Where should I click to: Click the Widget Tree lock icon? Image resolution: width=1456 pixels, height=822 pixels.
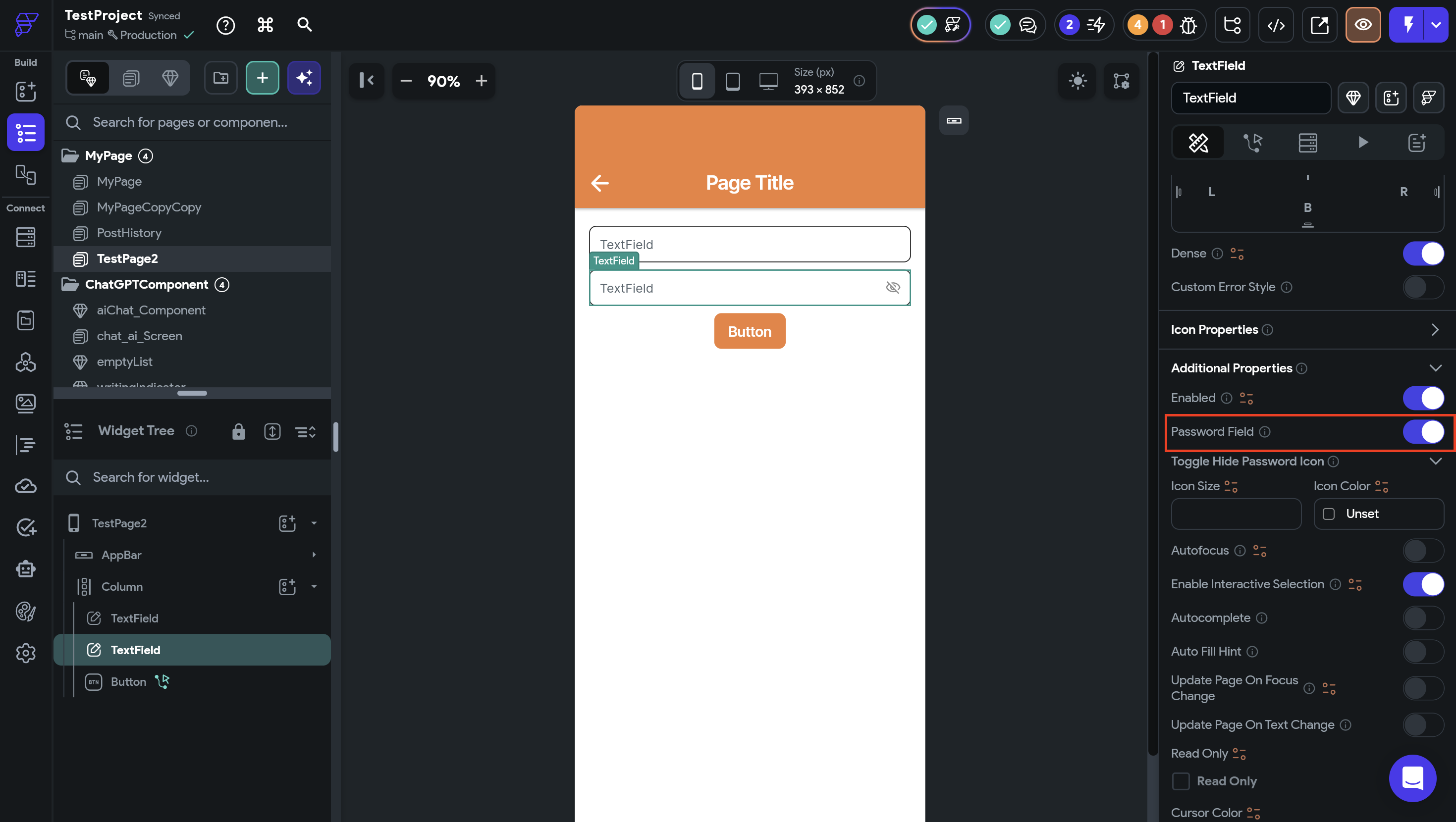pos(238,432)
